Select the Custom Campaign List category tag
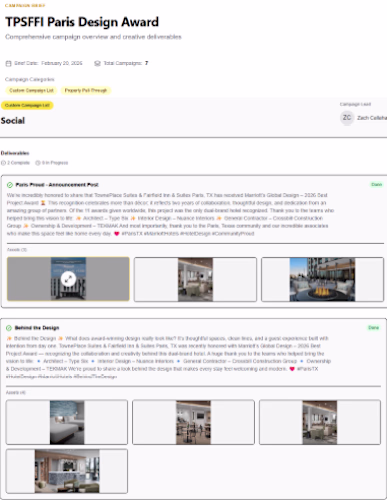Screen dimensions: 387x500 (31, 90)
